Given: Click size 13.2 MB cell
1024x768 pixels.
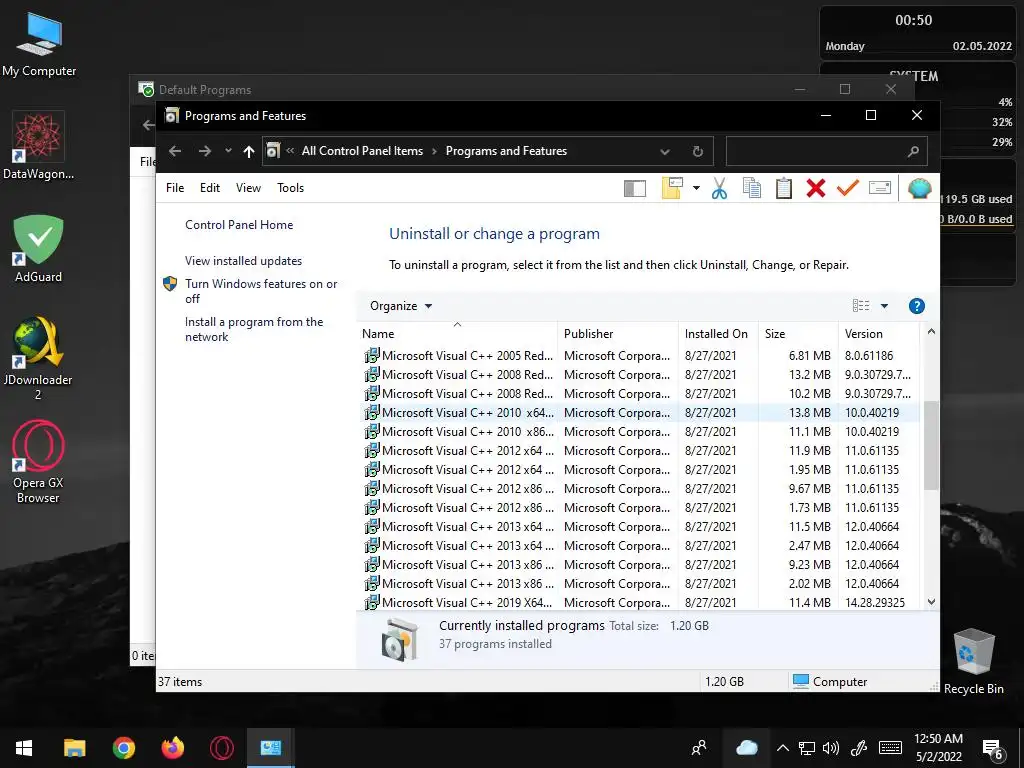Looking at the screenshot, I should point(809,375).
